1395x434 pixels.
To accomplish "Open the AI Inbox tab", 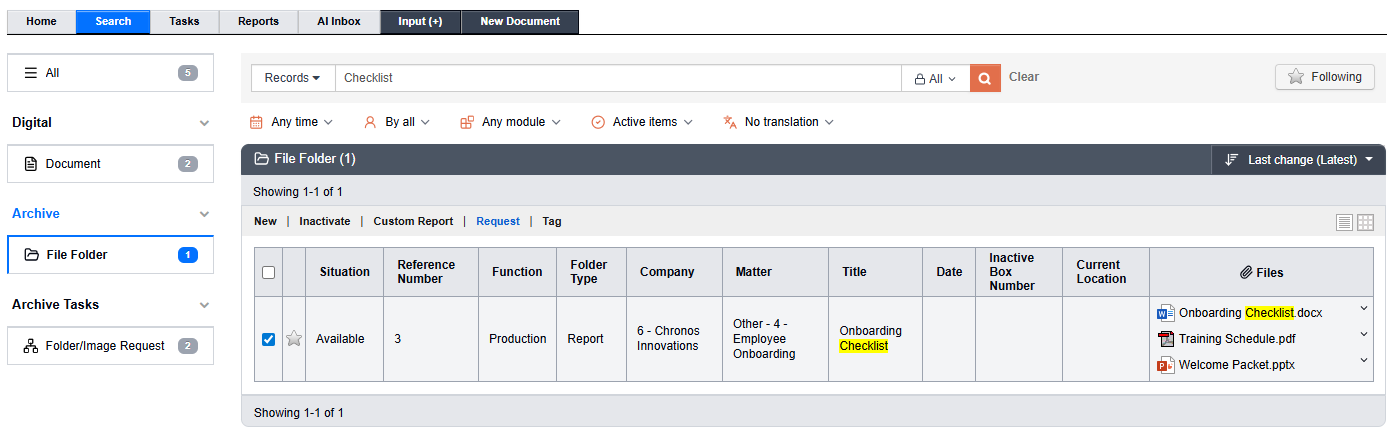I will [x=339, y=22].
